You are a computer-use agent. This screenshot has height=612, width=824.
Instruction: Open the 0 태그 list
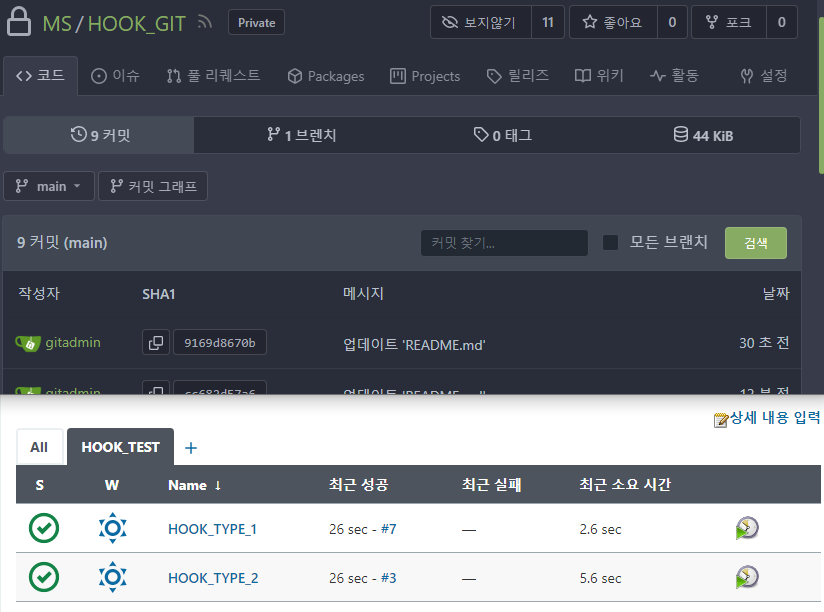503,135
